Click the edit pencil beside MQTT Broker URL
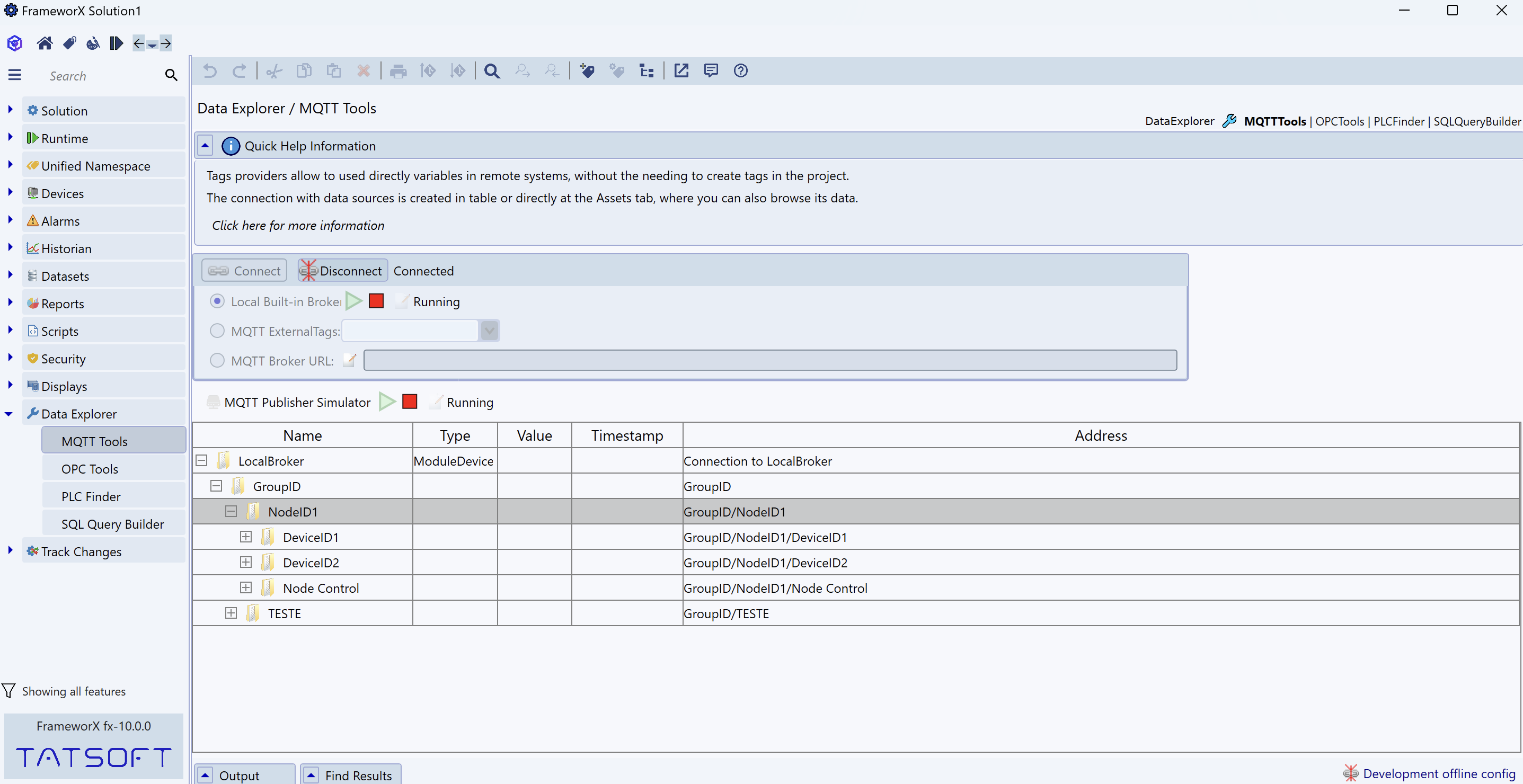Screen dimensions: 1523x784 click(349, 360)
